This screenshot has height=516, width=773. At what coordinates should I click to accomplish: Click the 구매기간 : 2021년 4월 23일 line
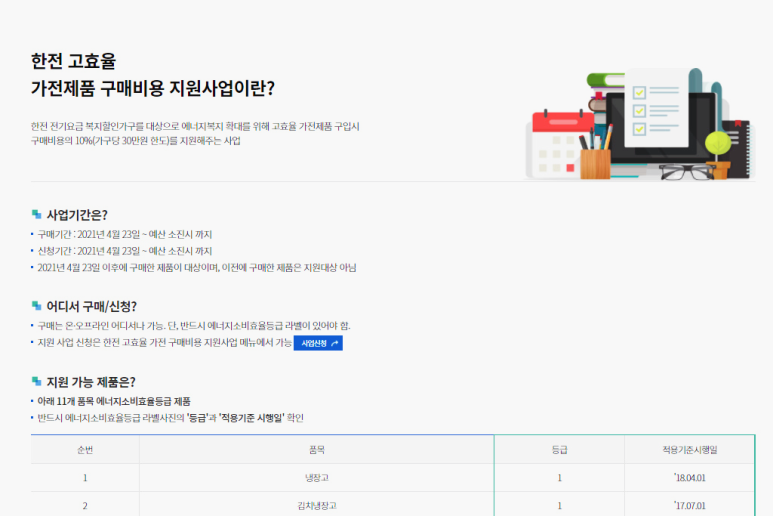125,234
